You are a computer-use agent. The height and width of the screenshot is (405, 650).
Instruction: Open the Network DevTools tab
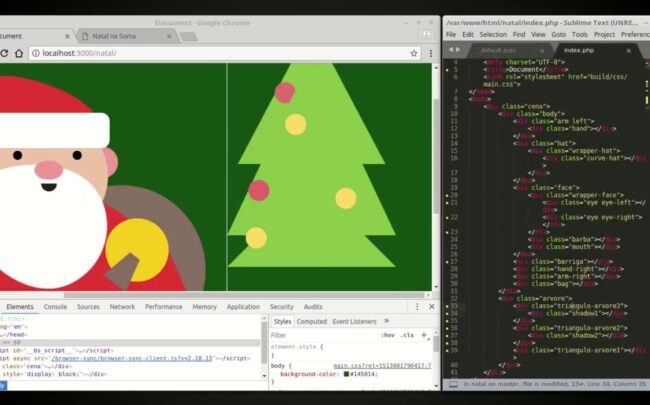(122, 307)
